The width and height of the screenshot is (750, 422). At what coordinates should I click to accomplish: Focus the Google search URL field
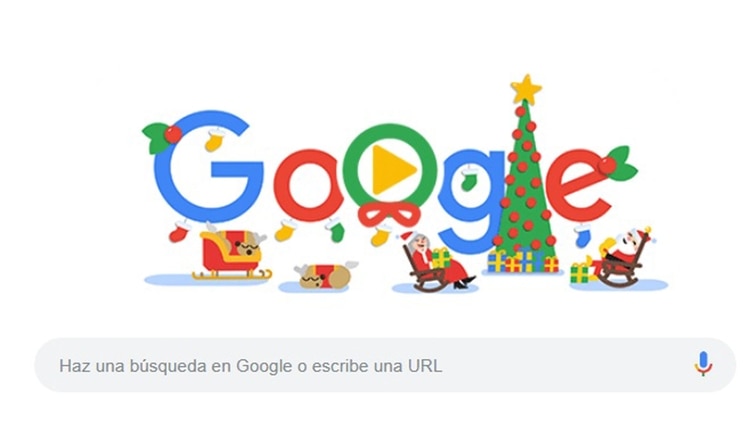[385, 366]
